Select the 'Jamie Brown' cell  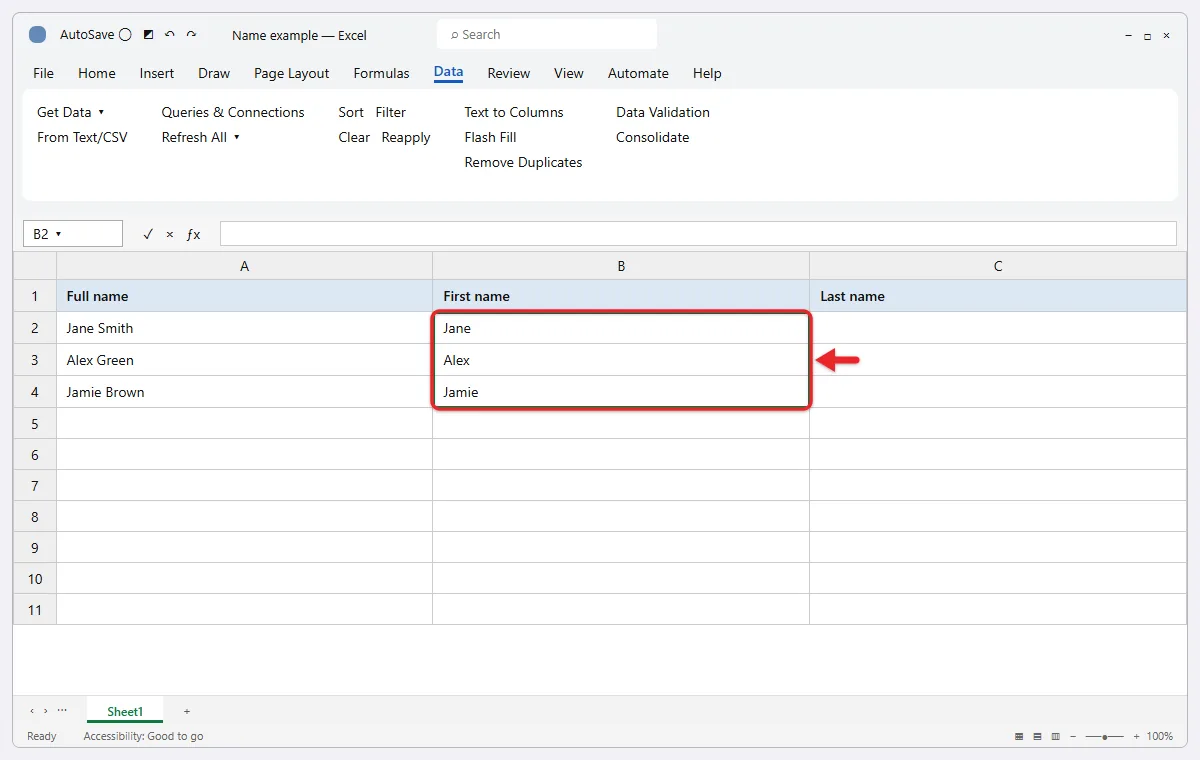[x=245, y=392]
